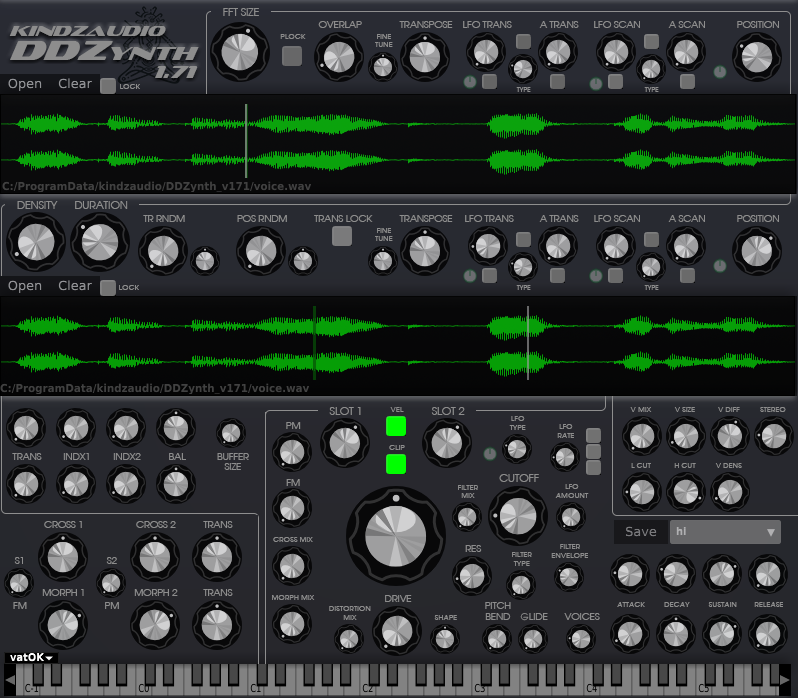This screenshot has height=698, width=798.
Task: Toggle the green VEL button
Action: pyautogui.click(x=396, y=426)
